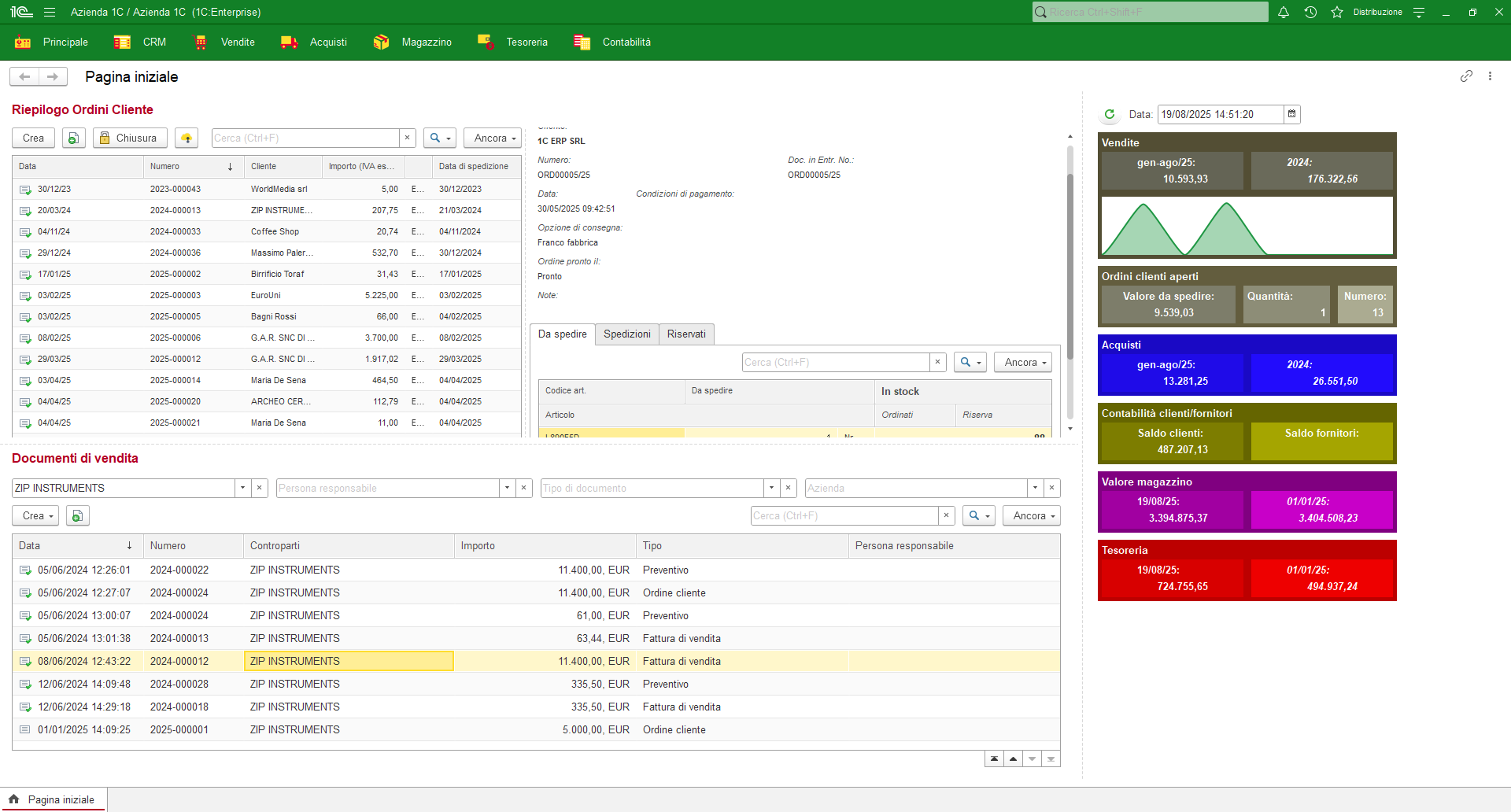Open favorites star icon
Viewport: 1511px width, 812px height.
[1337, 12]
